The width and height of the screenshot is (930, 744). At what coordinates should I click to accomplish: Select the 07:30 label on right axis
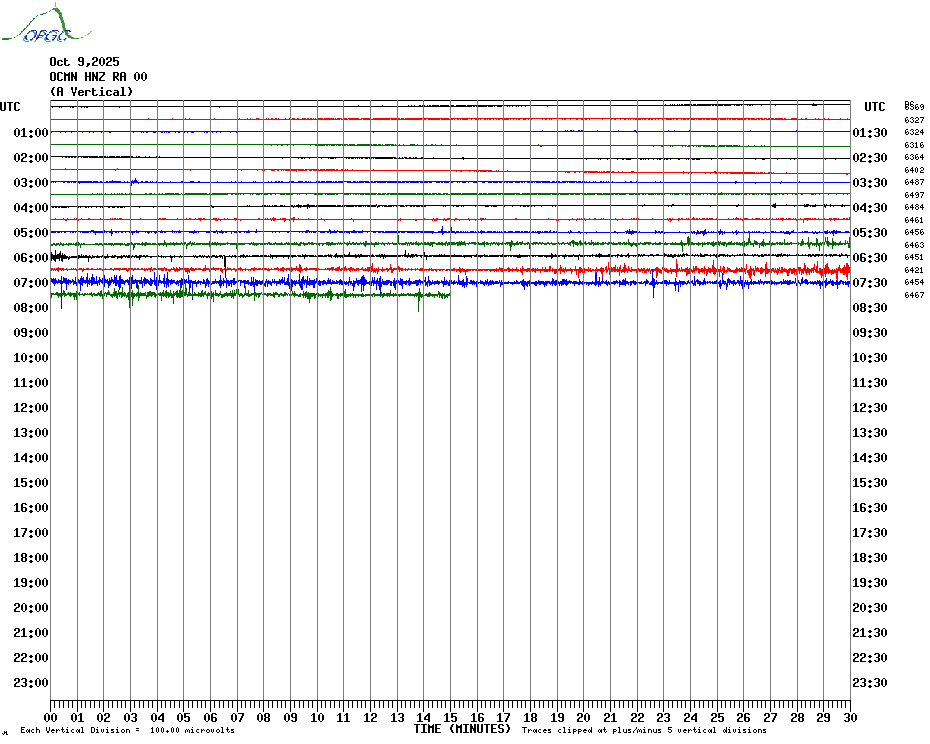[870, 282]
